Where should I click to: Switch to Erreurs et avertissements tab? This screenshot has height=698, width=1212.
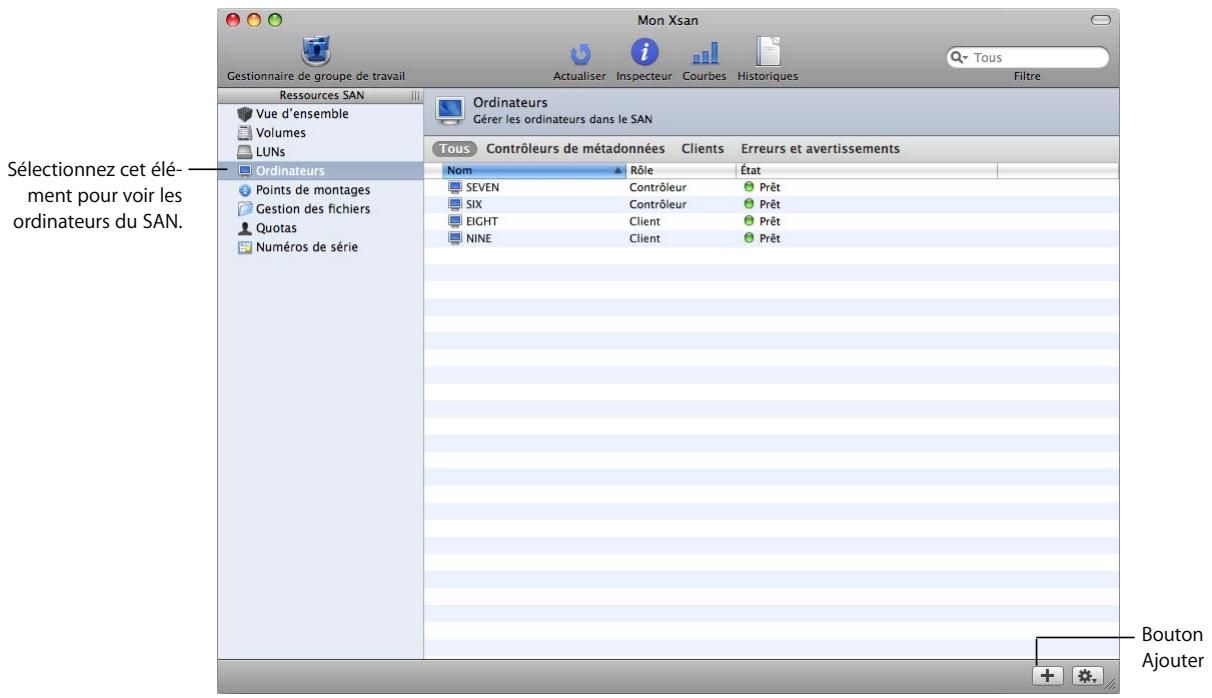tap(820, 149)
